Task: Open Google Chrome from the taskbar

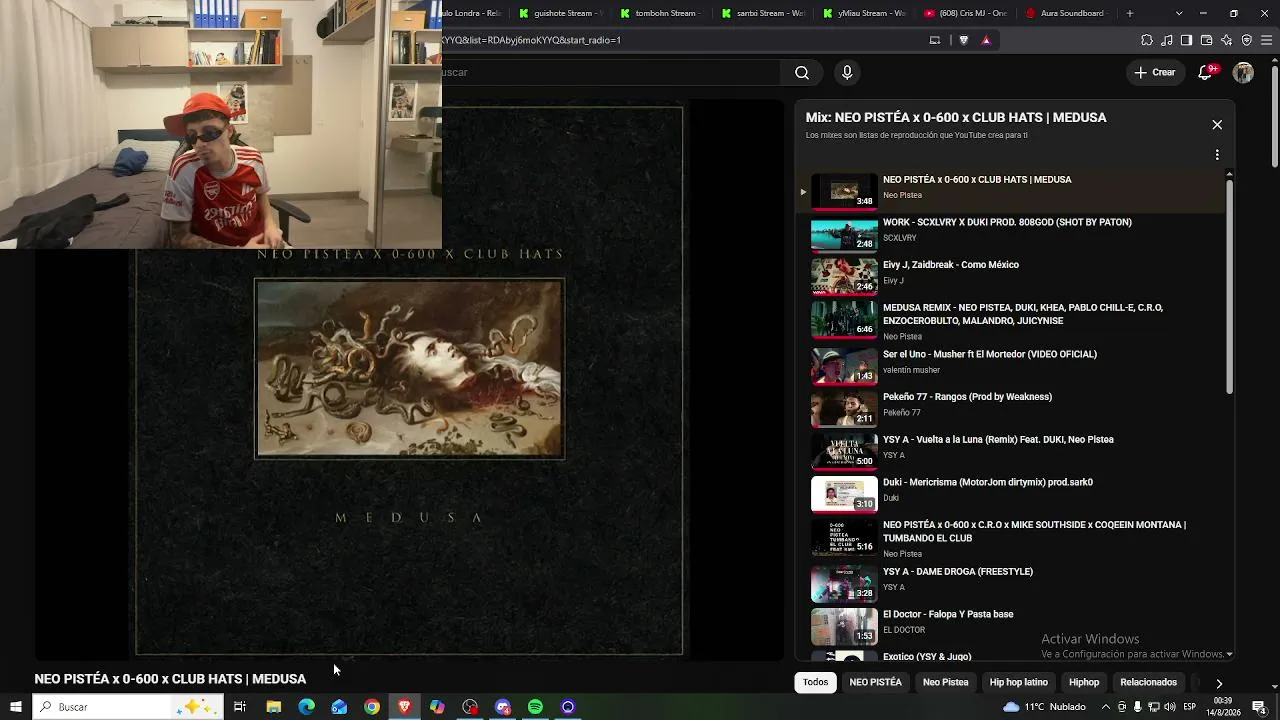Action: (x=372, y=707)
